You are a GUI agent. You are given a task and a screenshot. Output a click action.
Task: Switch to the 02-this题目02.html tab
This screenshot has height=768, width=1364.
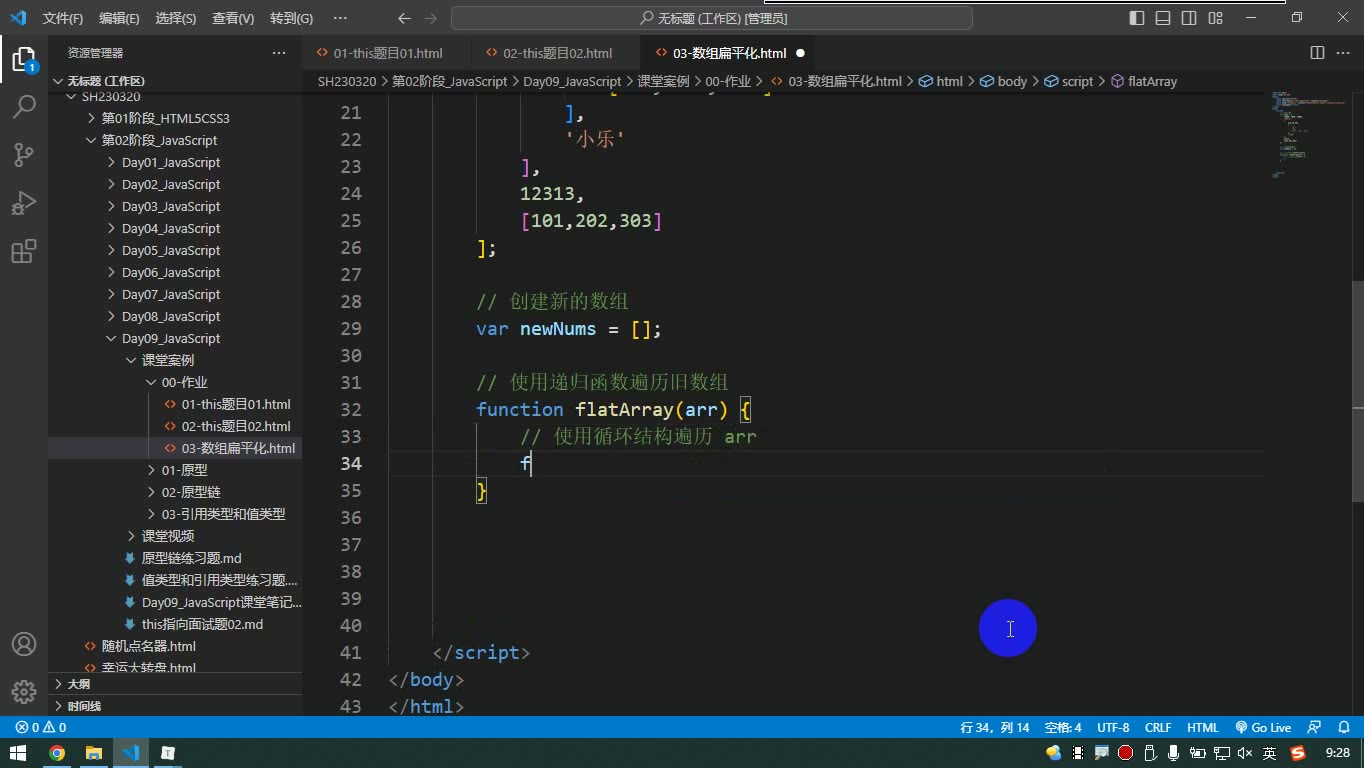pos(557,53)
